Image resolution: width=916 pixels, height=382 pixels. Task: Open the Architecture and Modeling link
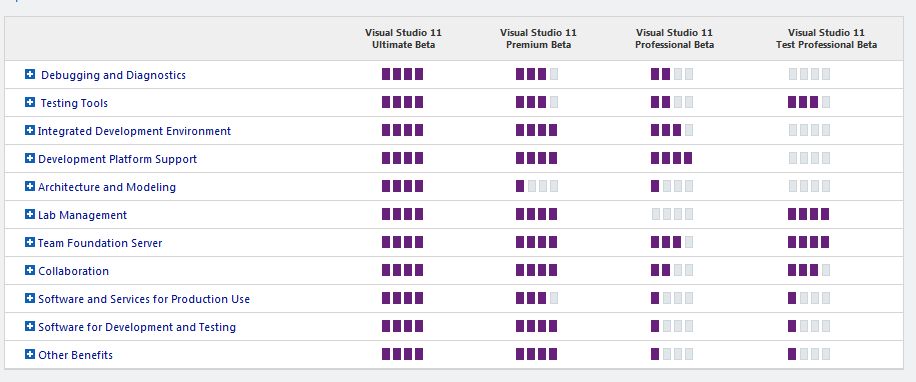107,187
